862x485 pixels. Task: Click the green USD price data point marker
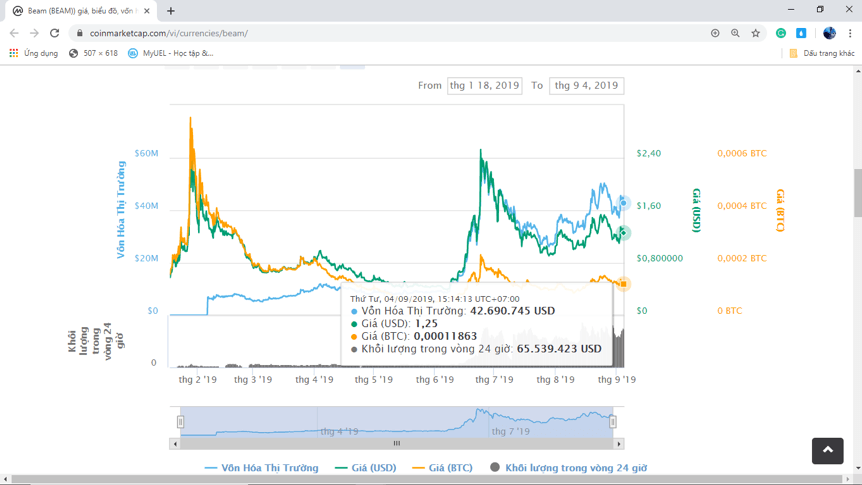tap(623, 233)
